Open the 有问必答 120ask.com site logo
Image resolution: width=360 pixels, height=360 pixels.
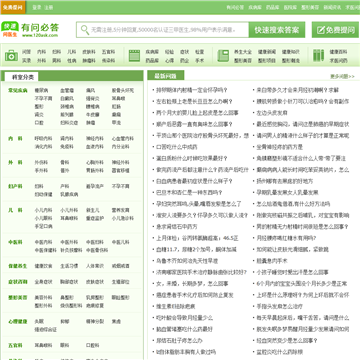tap(30, 29)
